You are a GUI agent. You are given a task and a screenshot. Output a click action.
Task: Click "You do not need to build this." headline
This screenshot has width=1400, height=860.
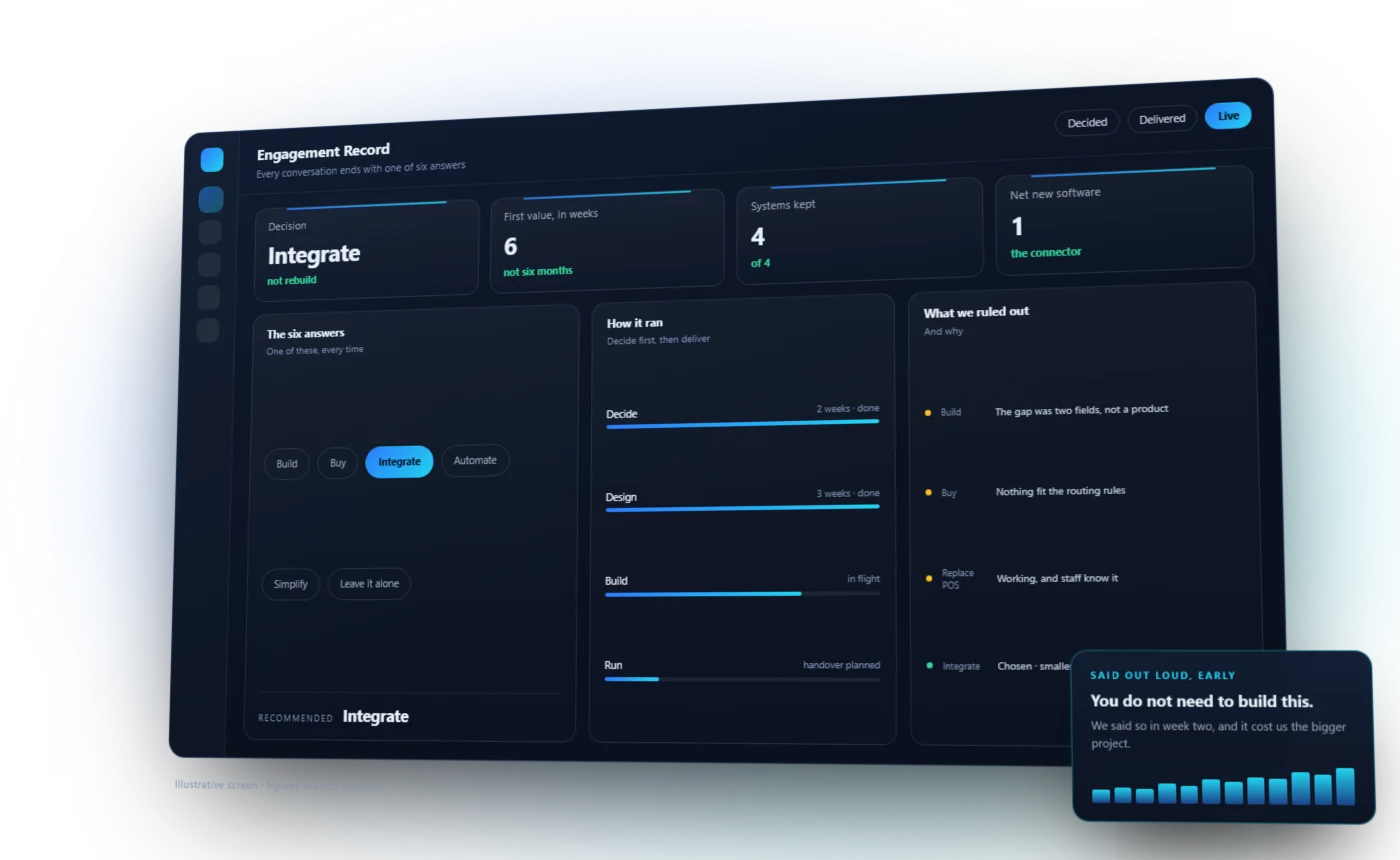coord(1202,701)
